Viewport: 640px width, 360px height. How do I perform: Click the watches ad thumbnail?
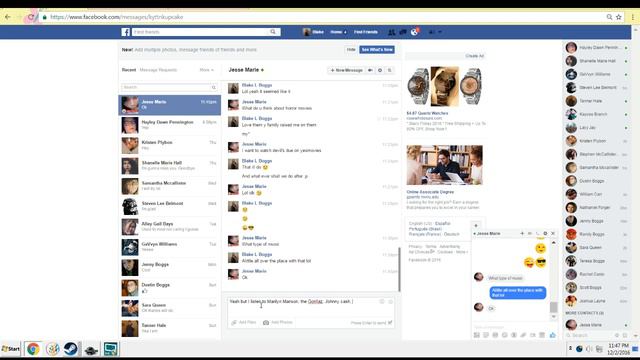coord(444,87)
